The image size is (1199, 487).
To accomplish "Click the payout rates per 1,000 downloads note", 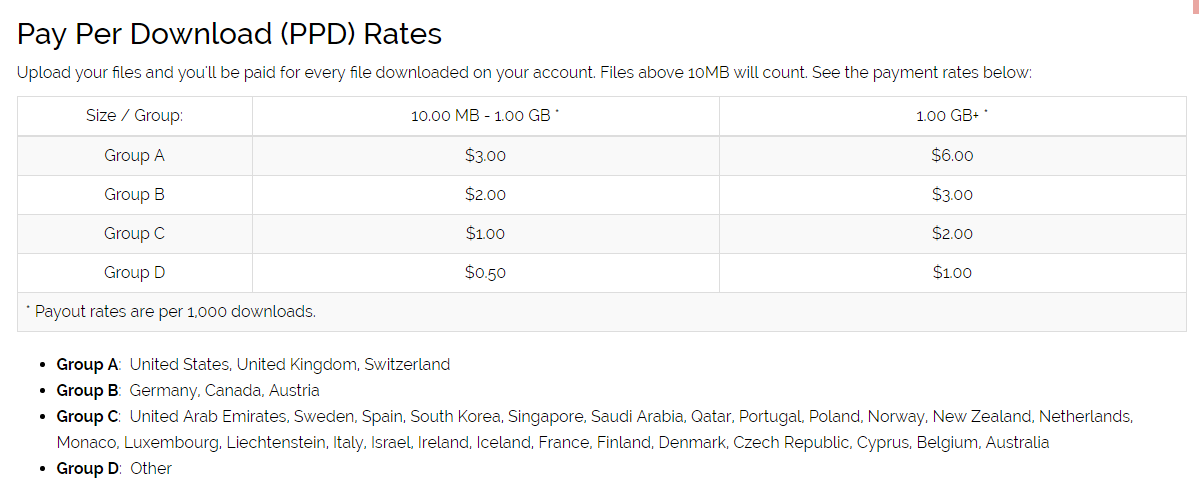I will click(x=171, y=311).
